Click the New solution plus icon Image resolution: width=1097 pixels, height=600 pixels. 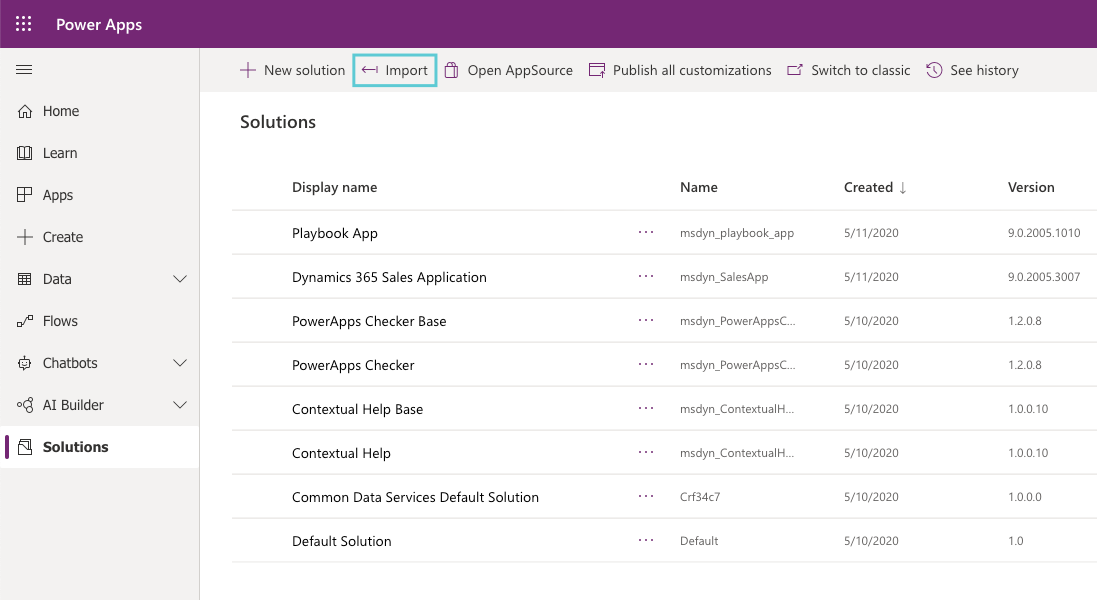coord(248,70)
